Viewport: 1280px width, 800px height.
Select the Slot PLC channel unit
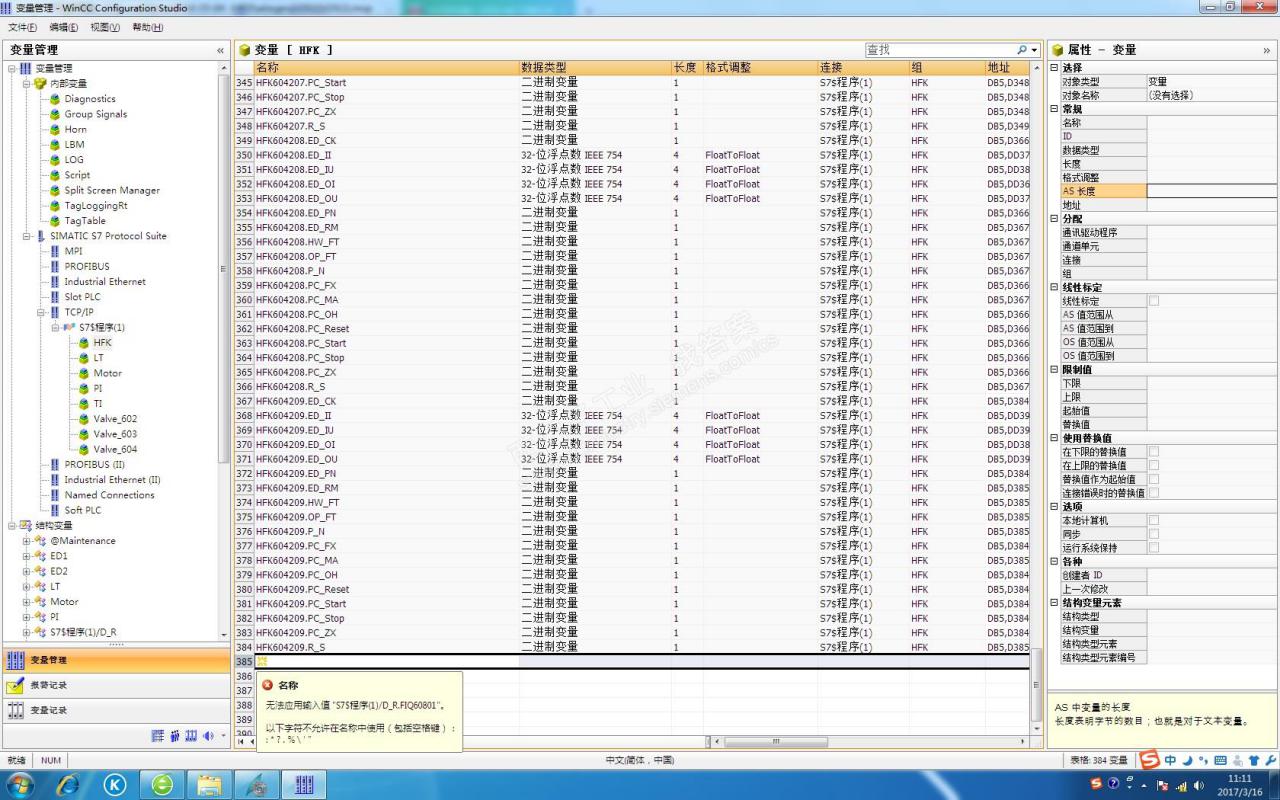pyautogui.click(x=82, y=297)
